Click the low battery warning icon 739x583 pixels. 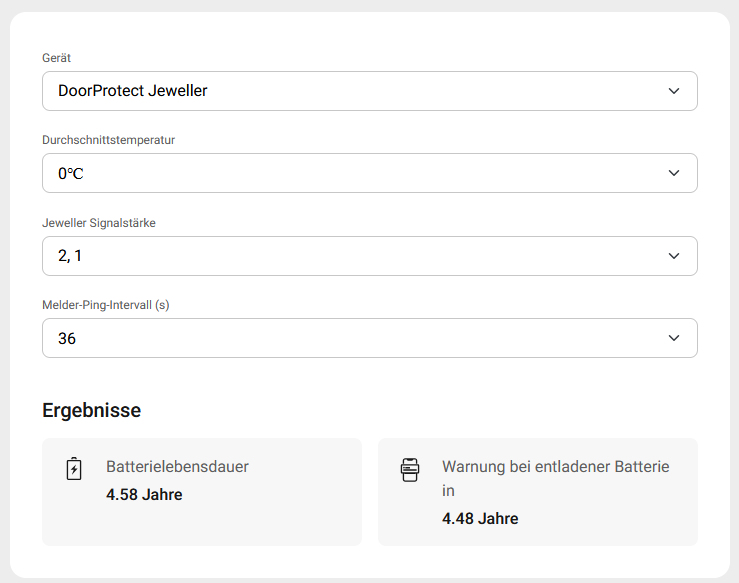(410, 470)
